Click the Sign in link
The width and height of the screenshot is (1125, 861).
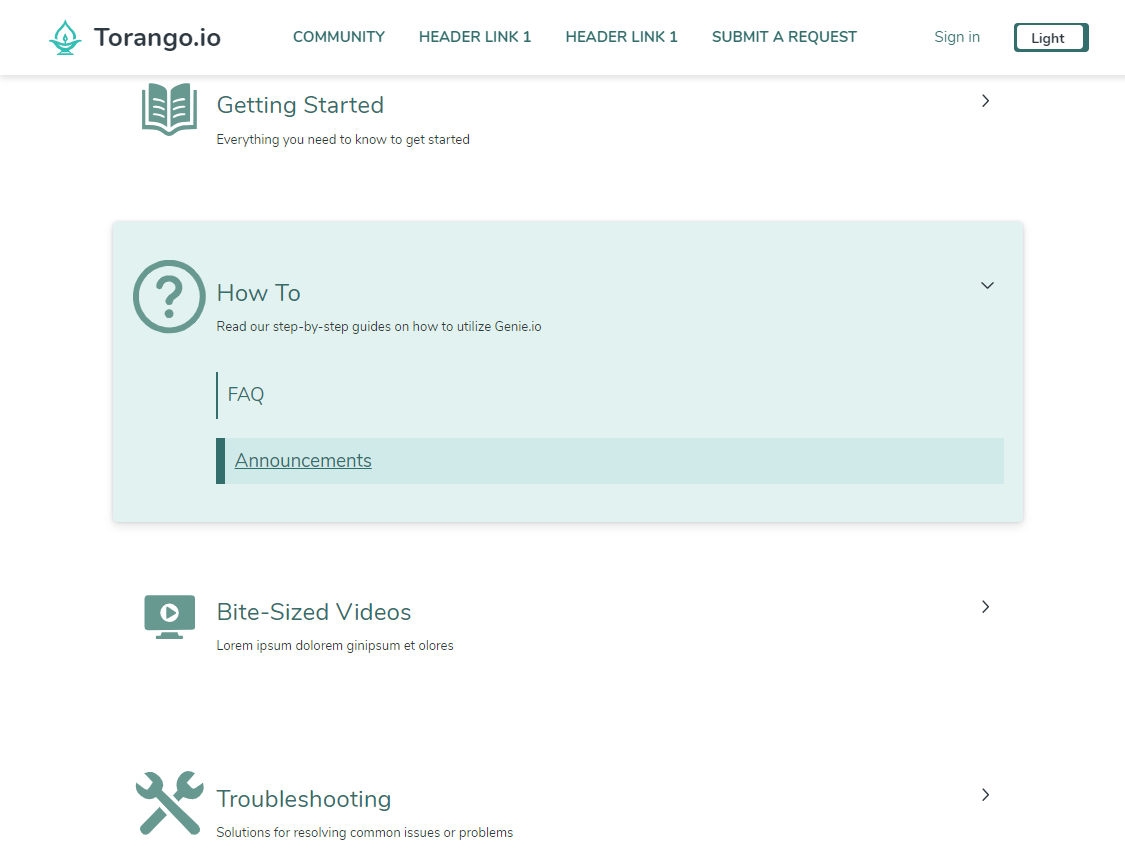(956, 37)
